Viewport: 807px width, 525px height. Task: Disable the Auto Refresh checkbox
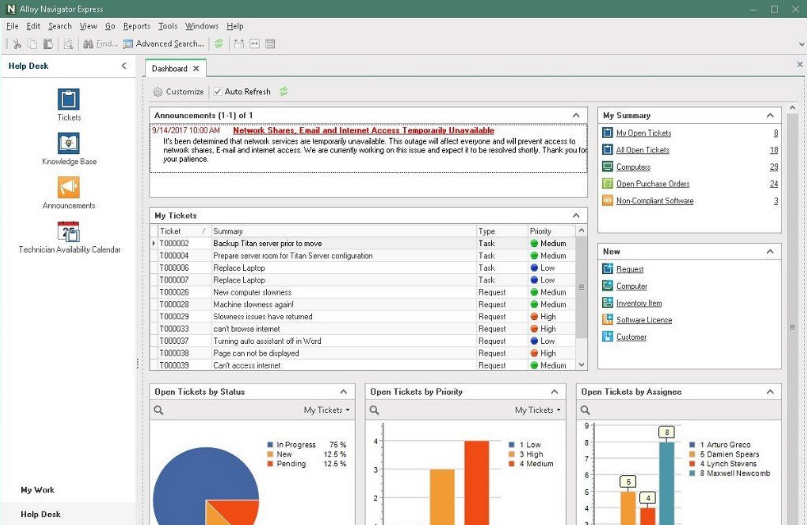tap(217, 92)
